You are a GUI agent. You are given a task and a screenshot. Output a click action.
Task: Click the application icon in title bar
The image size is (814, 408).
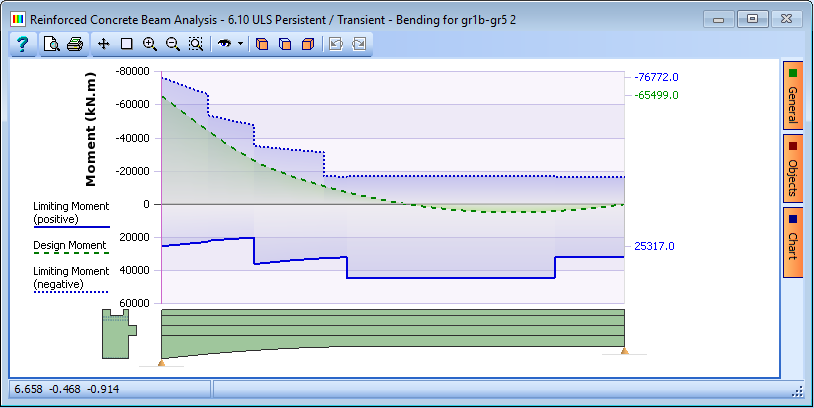point(18,20)
